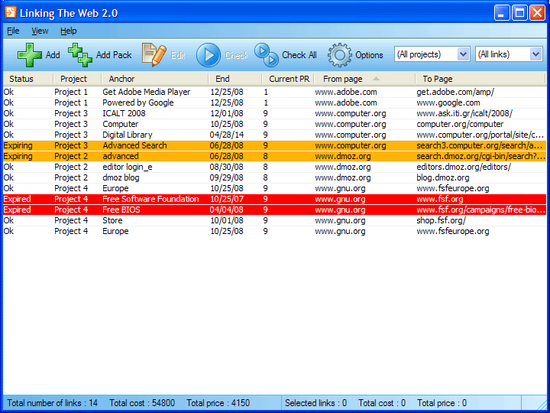Click the green plus Add icon
Screen dimensions: 550x413
(29, 55)
